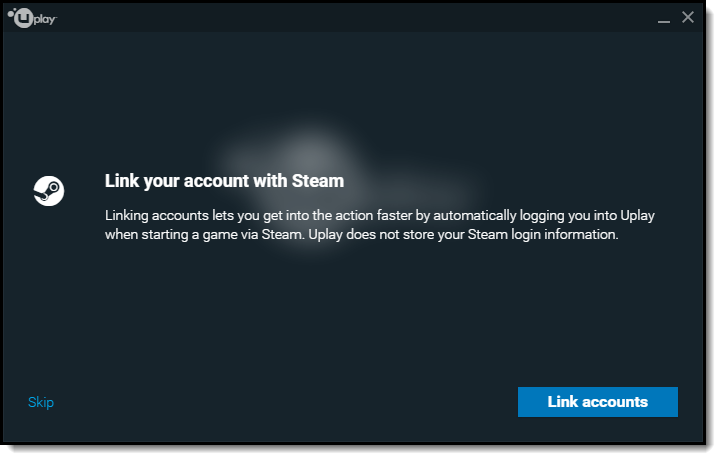The height and width of the screenshot is (460, 721).
Task: Click the text line starting "Linking accounts lets"
Action: [380, 216]
